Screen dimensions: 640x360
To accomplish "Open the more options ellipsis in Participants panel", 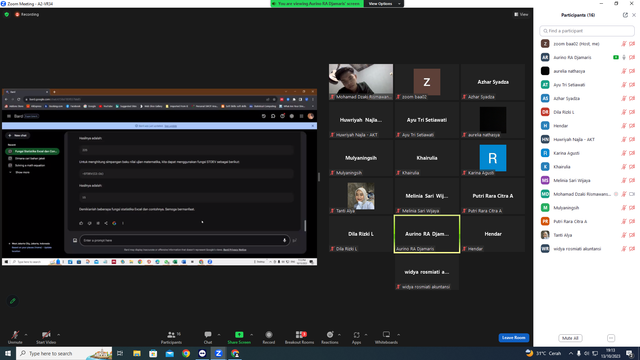I will [611, 338].
